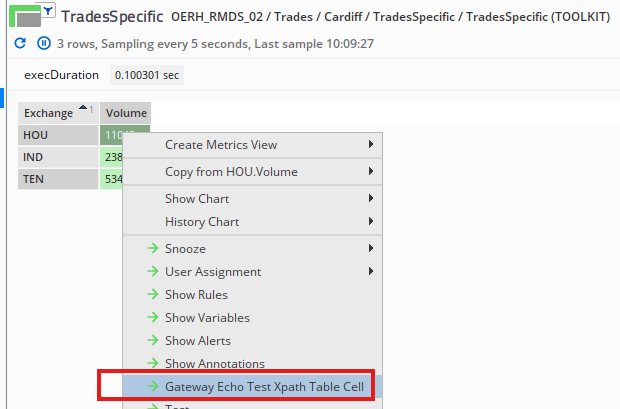
Task: Click the green arrow beside Snooze
Action: (x=152, y=249)
